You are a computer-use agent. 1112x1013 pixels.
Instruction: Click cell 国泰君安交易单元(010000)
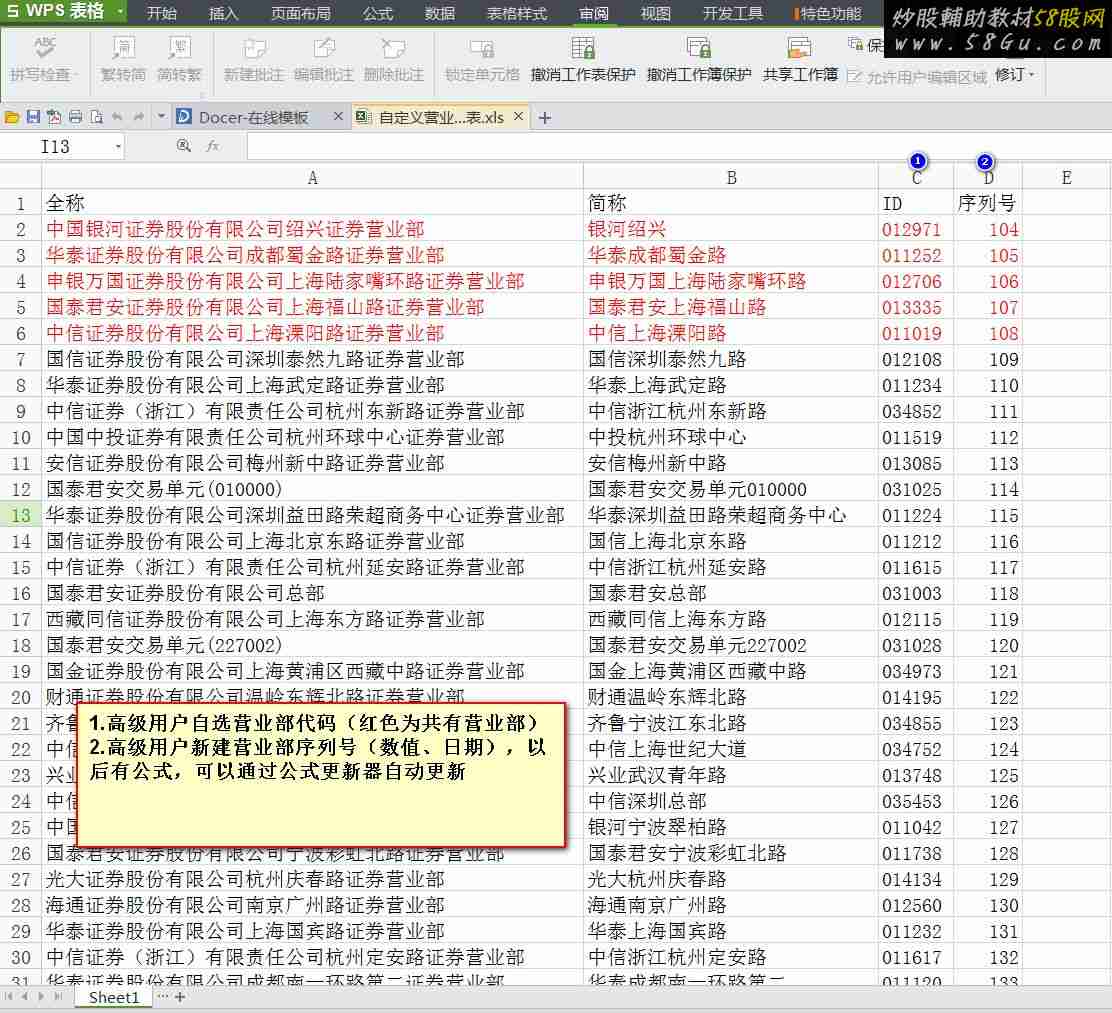[312, 489]
